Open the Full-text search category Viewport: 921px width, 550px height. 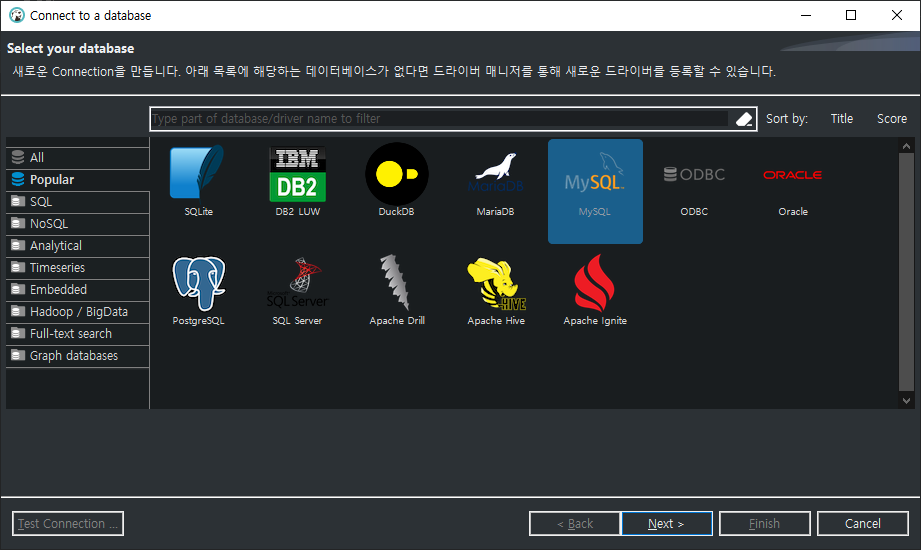pos(78,334)
